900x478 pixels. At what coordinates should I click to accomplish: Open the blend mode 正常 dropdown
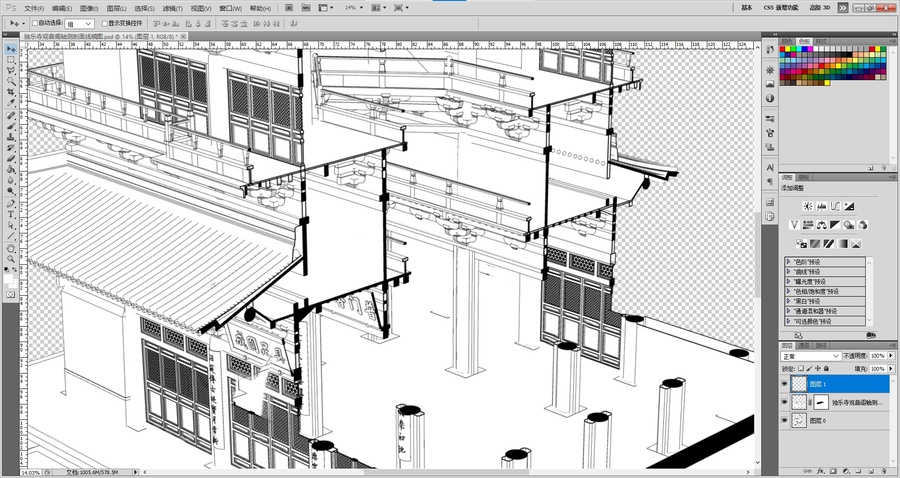pyautogui.click(x=812, y=356)
